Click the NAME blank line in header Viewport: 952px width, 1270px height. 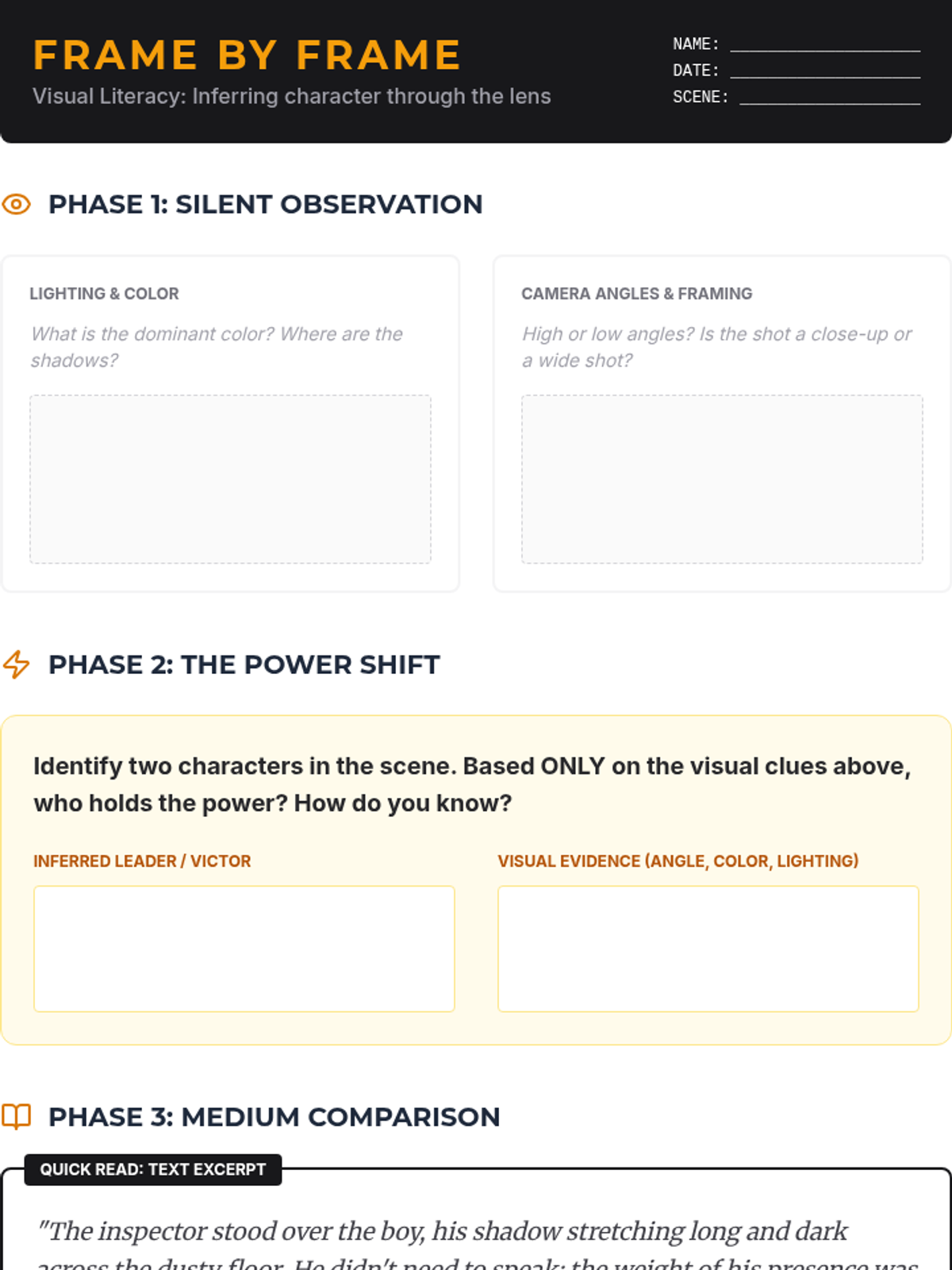click(x=825, y=44)
